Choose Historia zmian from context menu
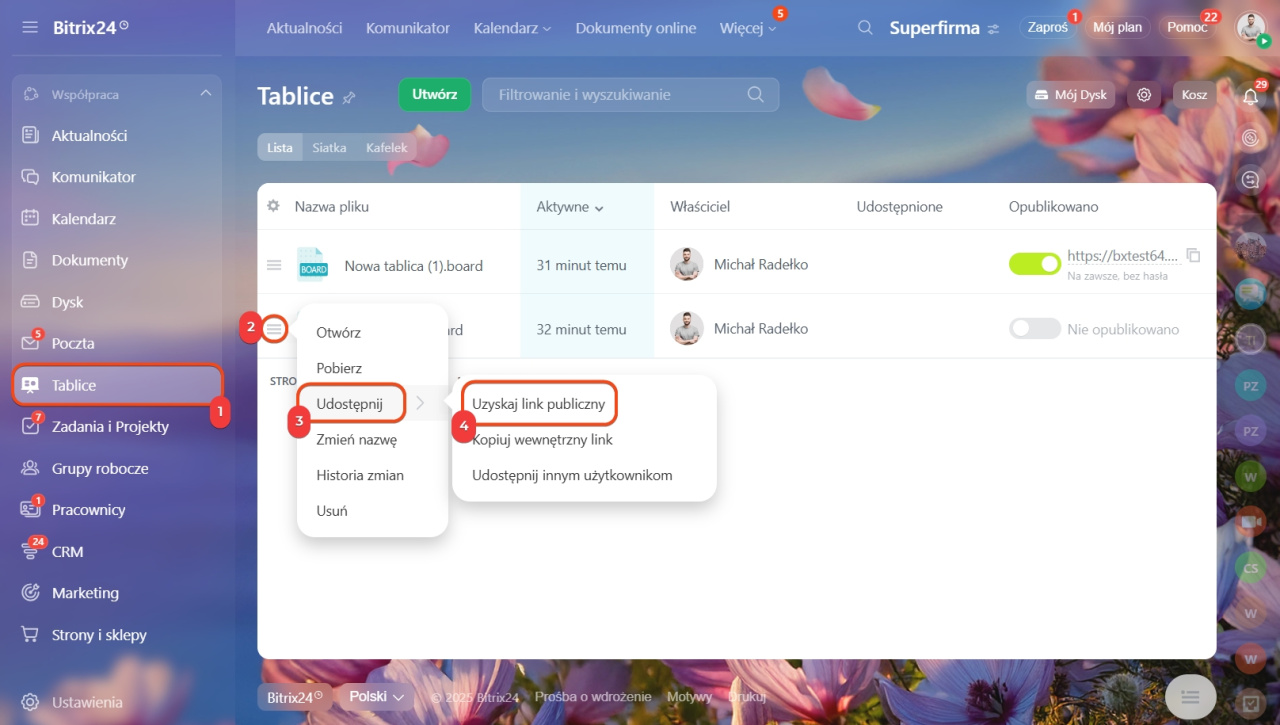1280x725 pixels. [360, 475]
